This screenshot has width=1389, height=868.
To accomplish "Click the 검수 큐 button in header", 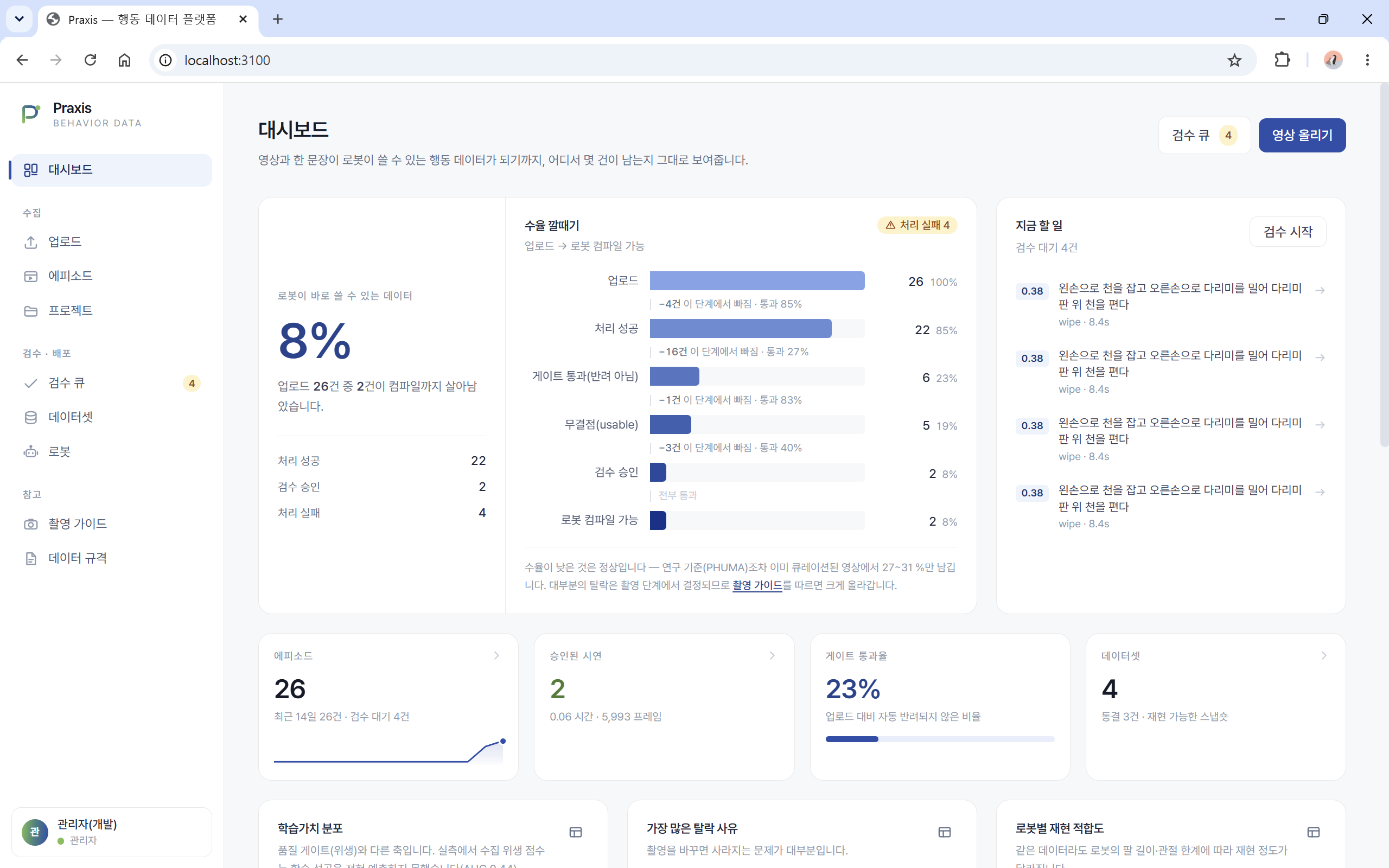I will pyautogui.click(x=1203, y=136).
